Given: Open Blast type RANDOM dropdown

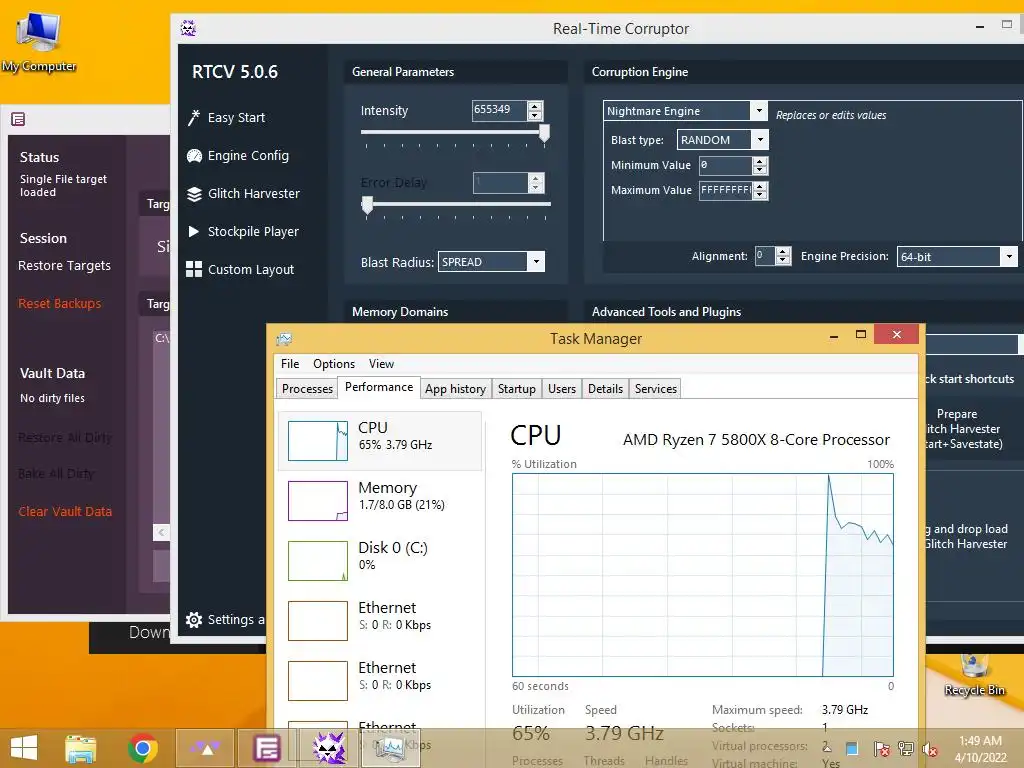Looking at the screenshot, I should pyautogui.click(x=760, y=140).
